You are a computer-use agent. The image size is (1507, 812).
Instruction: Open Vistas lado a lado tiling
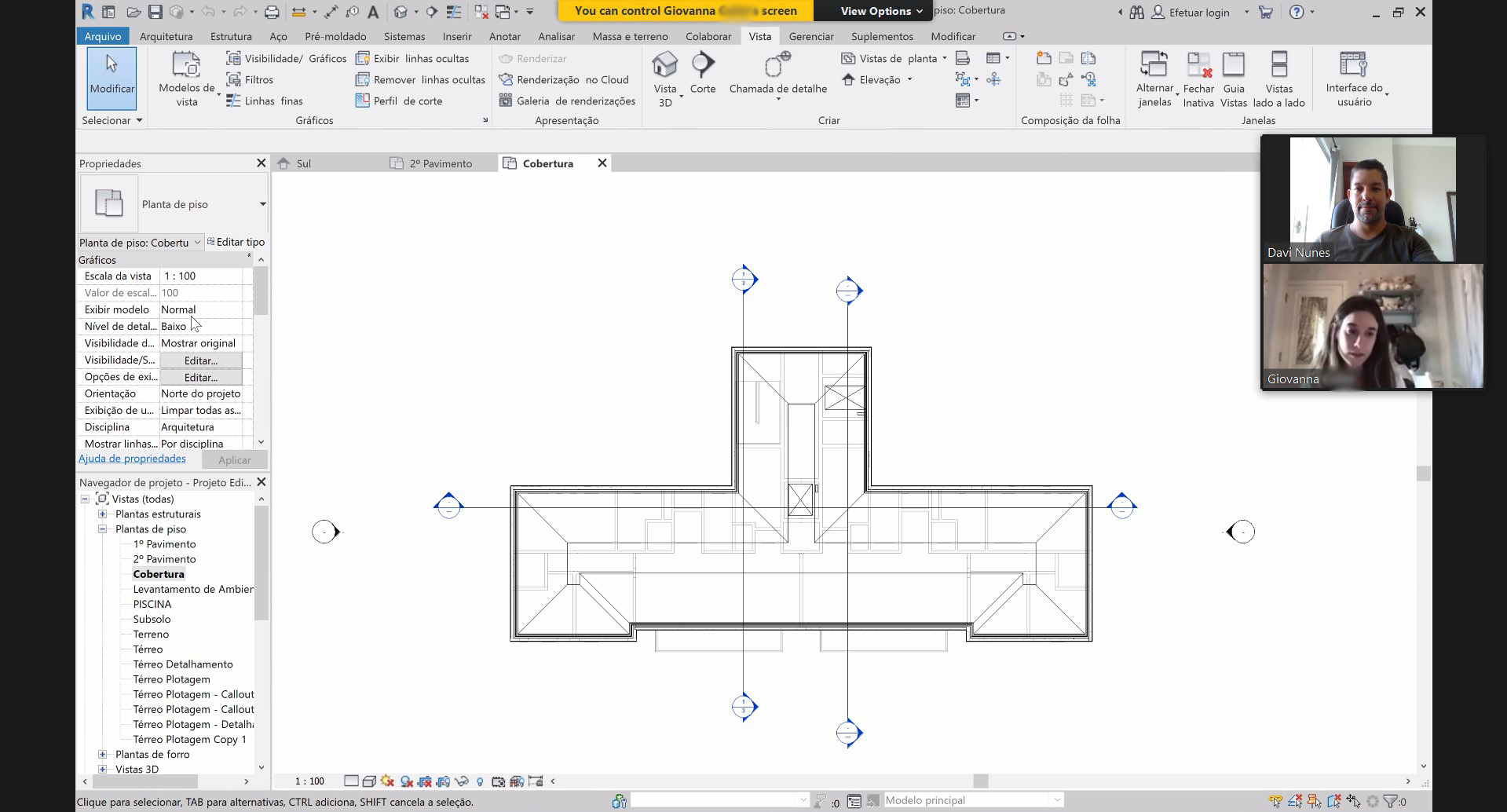(x=1278, y=79)
